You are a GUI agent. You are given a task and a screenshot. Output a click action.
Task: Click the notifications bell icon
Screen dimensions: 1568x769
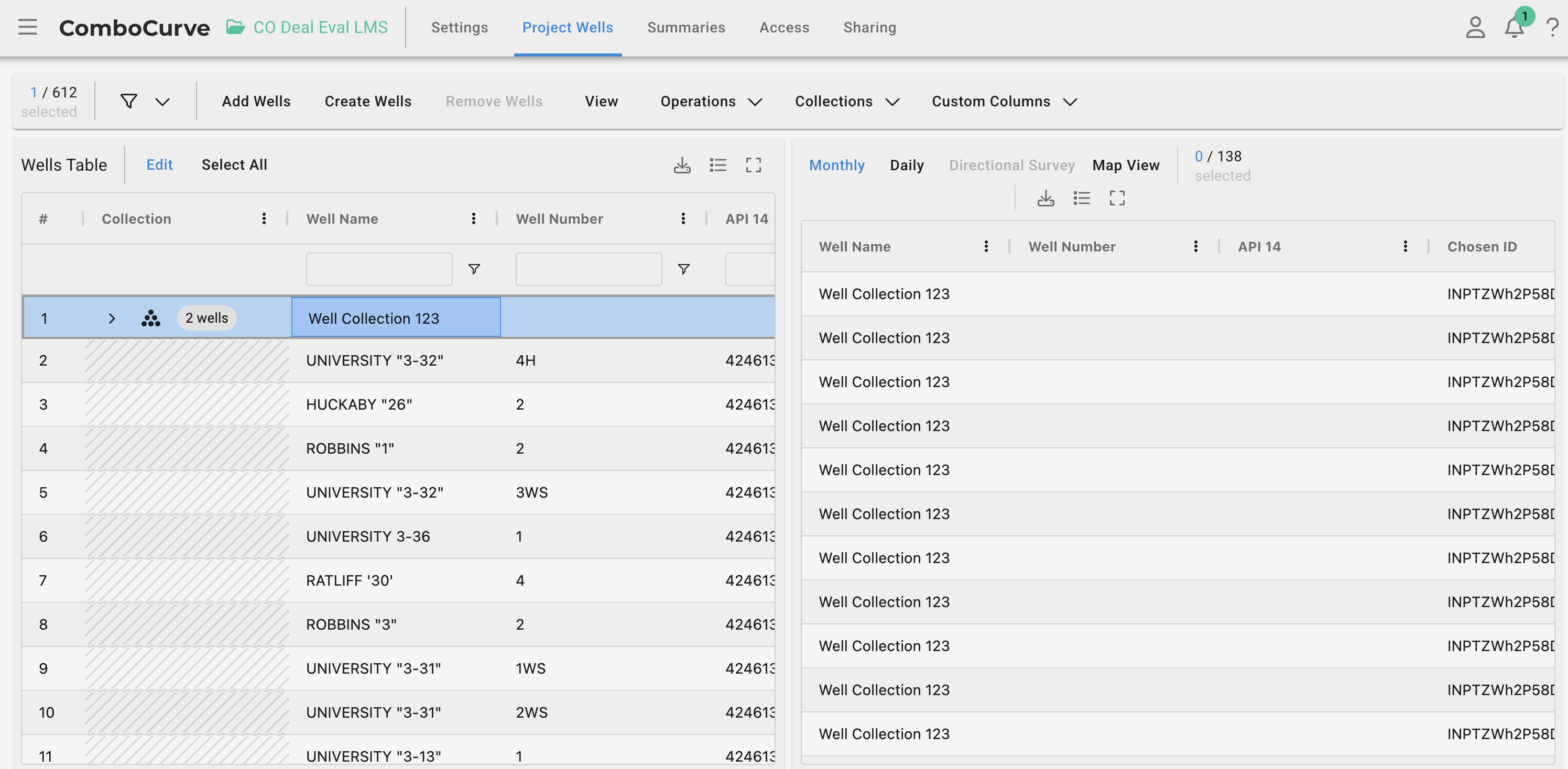(x=1514, y=28)
